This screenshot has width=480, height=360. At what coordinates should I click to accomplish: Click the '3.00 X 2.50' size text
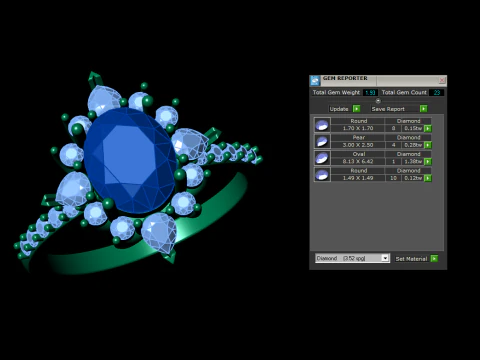[x=358, y=145]
